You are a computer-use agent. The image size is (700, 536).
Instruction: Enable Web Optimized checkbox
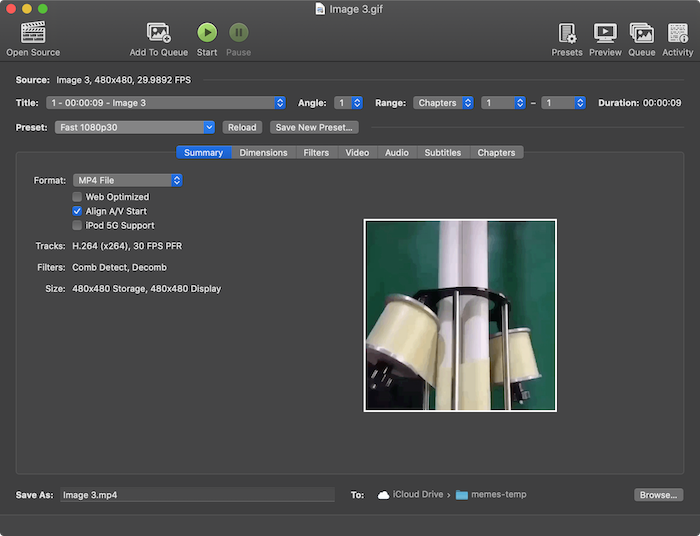tap(77, 197)
